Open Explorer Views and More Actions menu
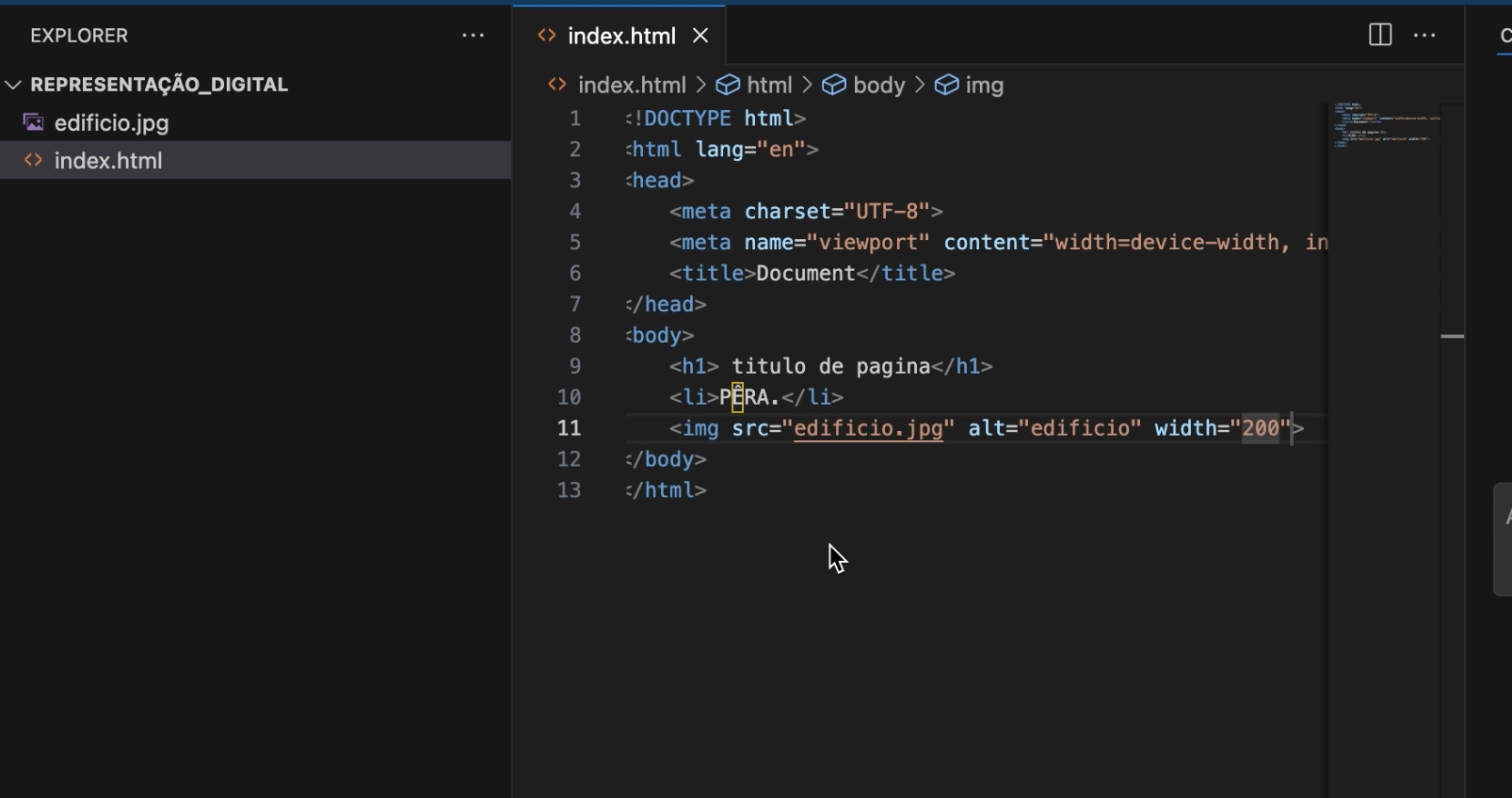Screen dimensions: 1512x798 click(473, 36)
